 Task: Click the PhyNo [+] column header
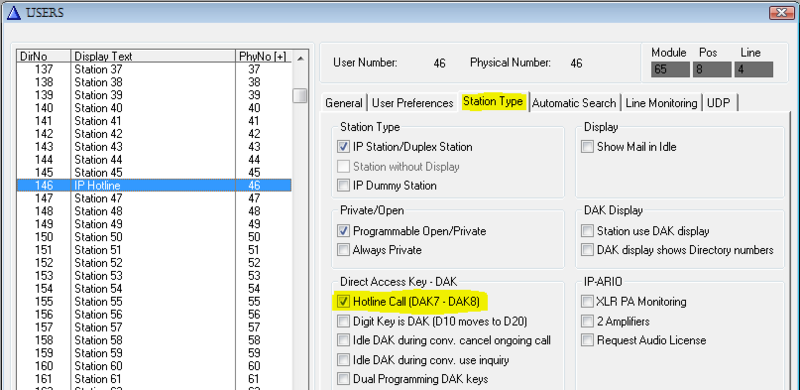[263, 56]
